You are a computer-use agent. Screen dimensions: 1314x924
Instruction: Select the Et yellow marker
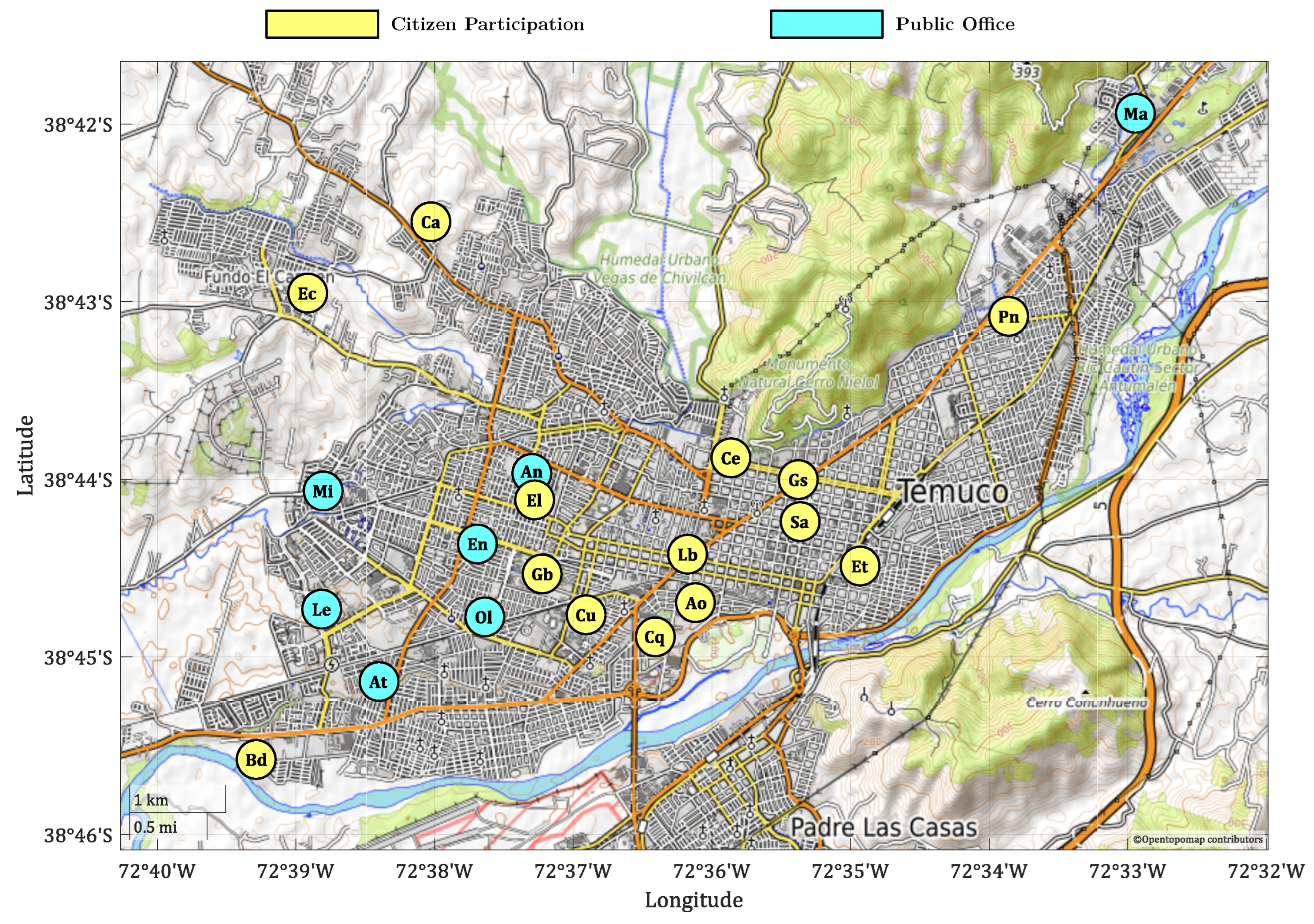(x=860, y=566)
